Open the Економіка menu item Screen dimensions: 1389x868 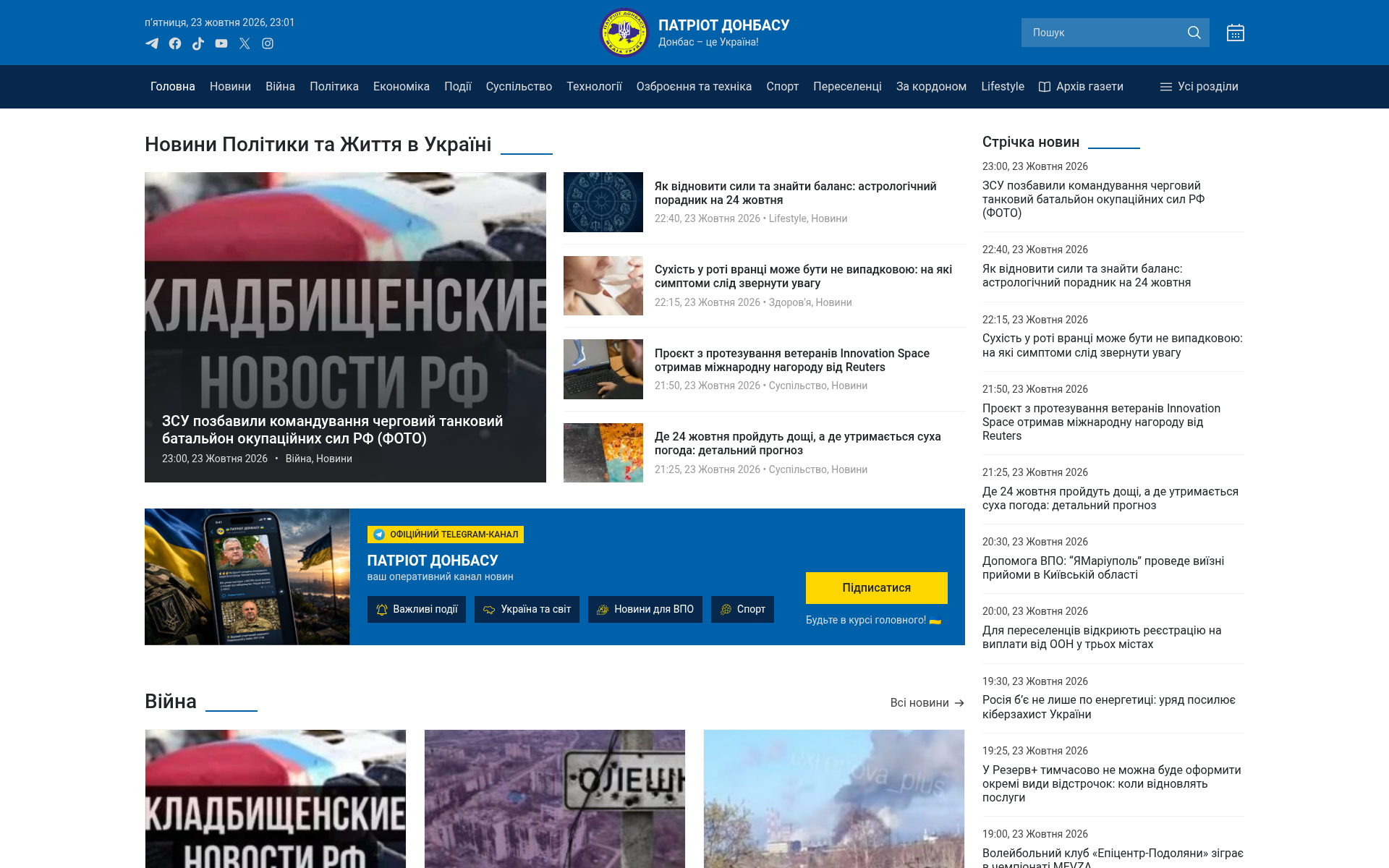coord(402,86)
